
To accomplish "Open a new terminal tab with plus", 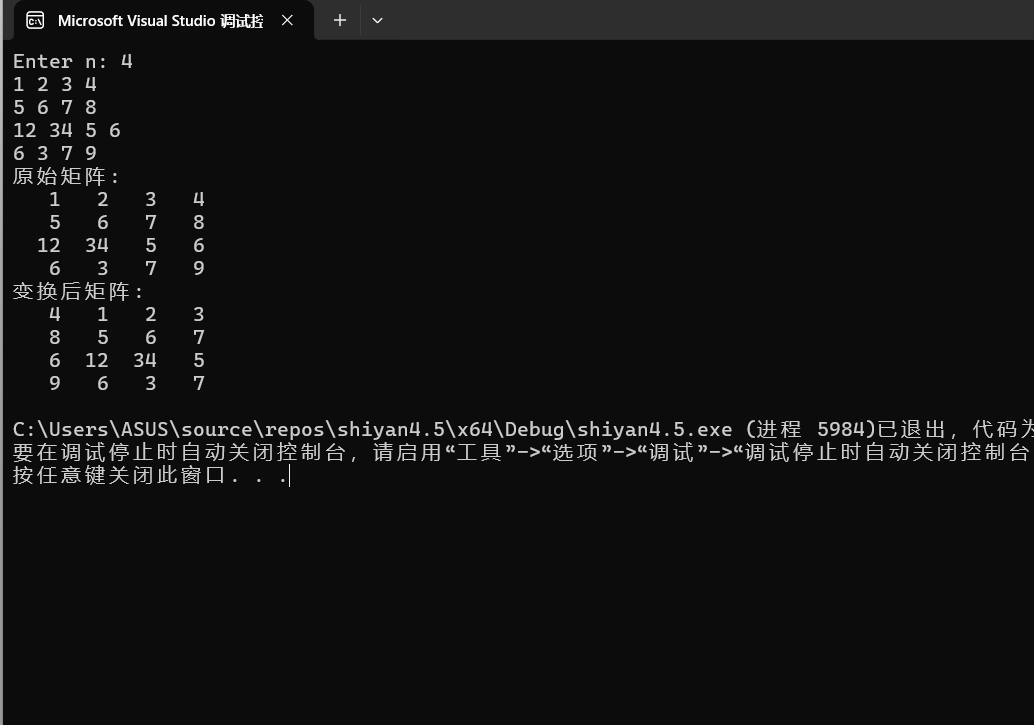I will (x=340, y=20).
